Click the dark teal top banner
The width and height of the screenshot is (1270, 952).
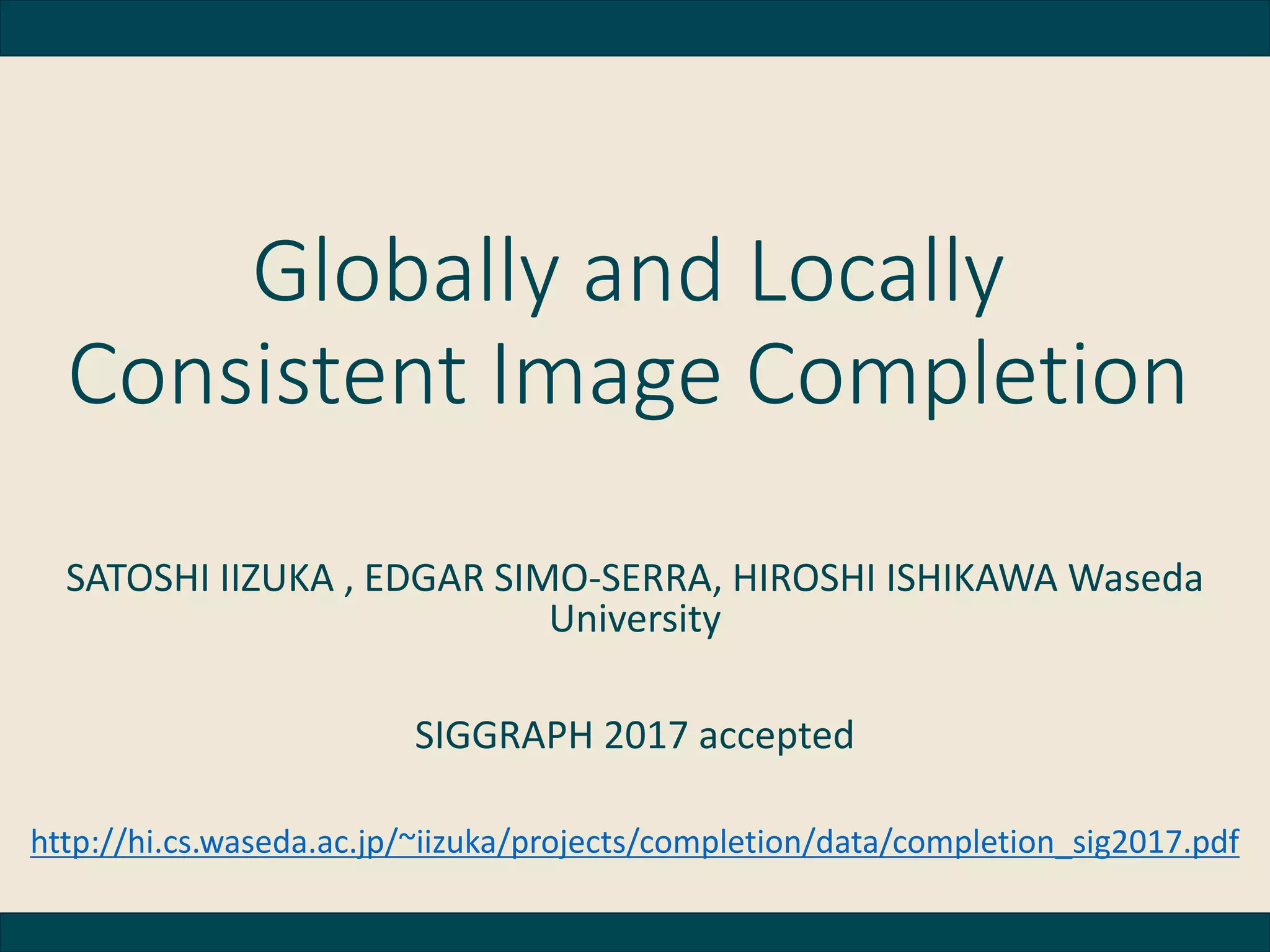[x=635, y=27]
